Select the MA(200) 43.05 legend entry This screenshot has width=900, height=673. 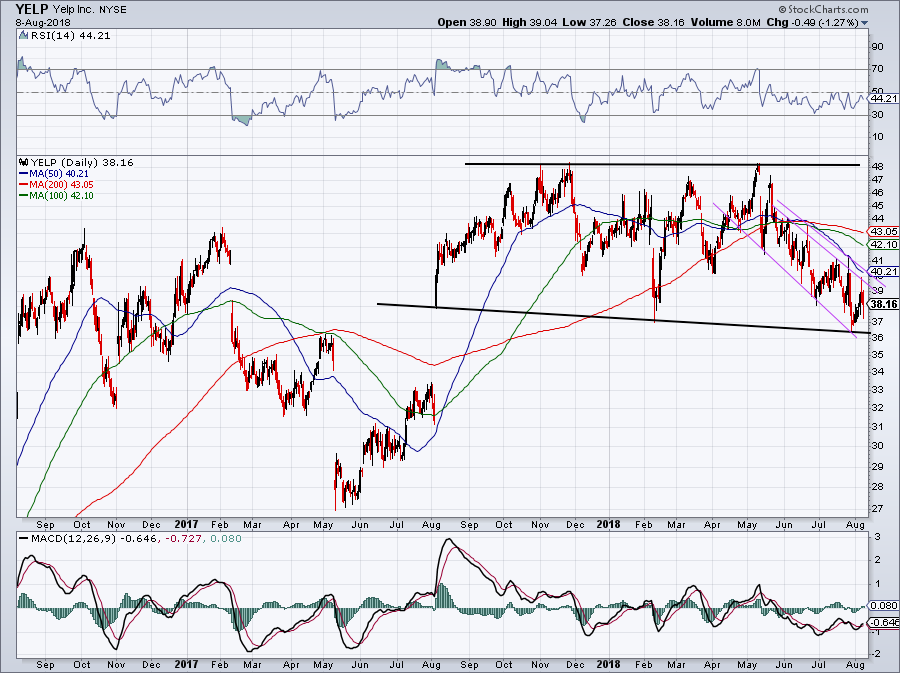point(56,184)
